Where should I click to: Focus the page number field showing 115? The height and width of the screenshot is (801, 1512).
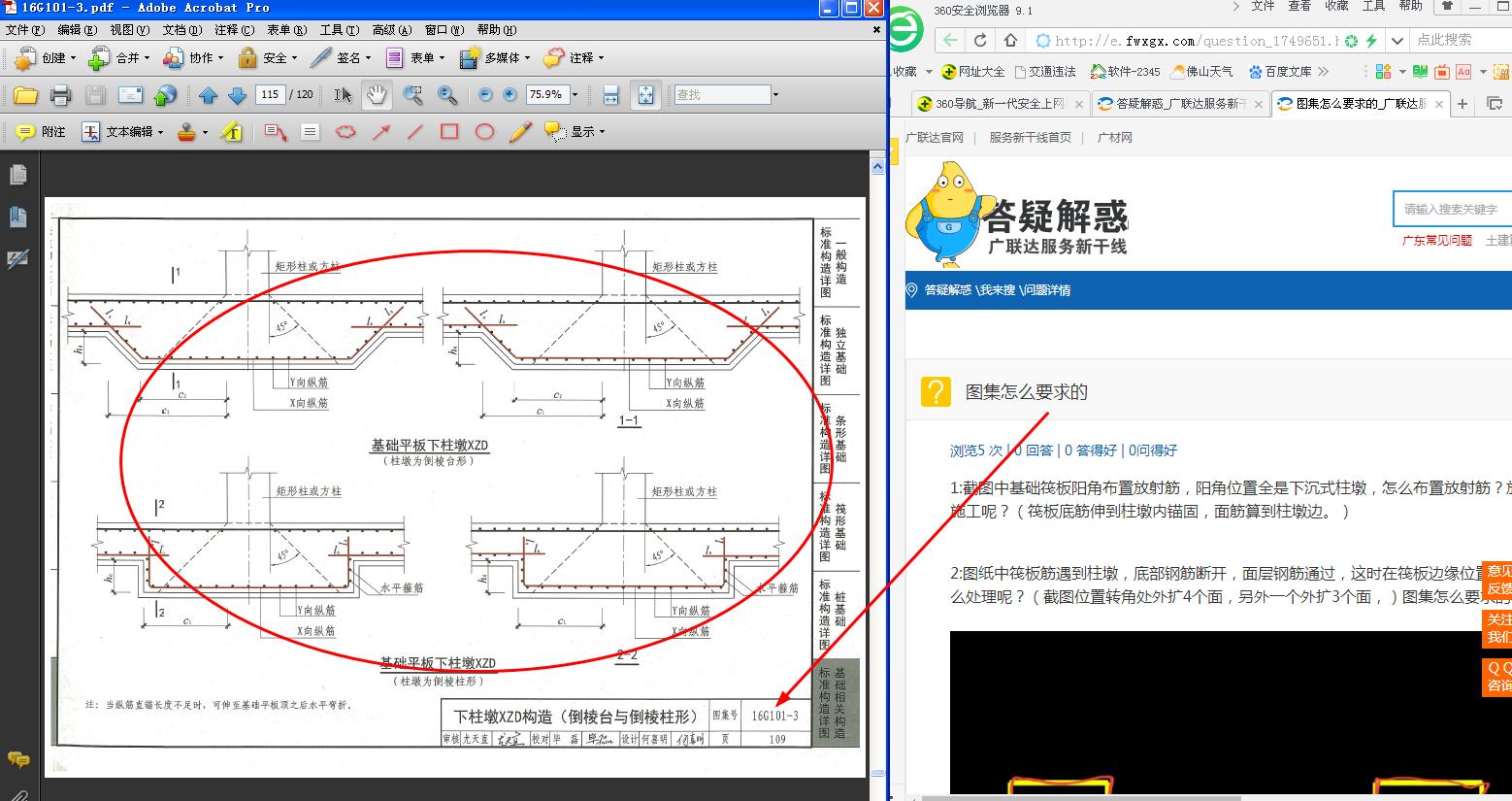(270, 95)
